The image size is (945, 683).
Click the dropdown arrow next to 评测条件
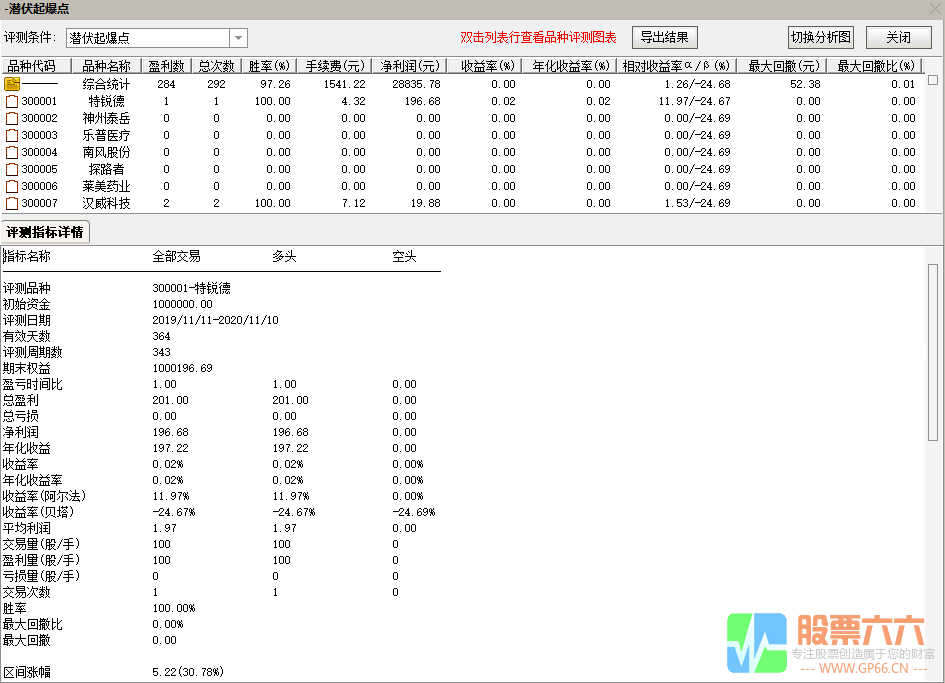click(238, 37)
